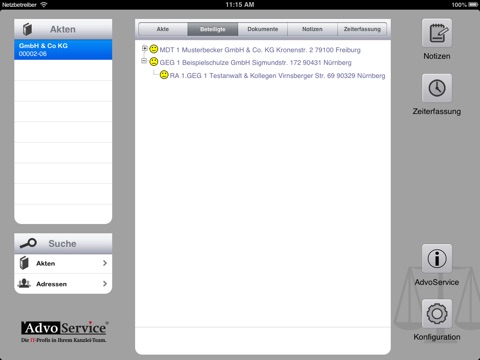
Task: Click the book icon in Akten search row
Action: pos(24,263)
